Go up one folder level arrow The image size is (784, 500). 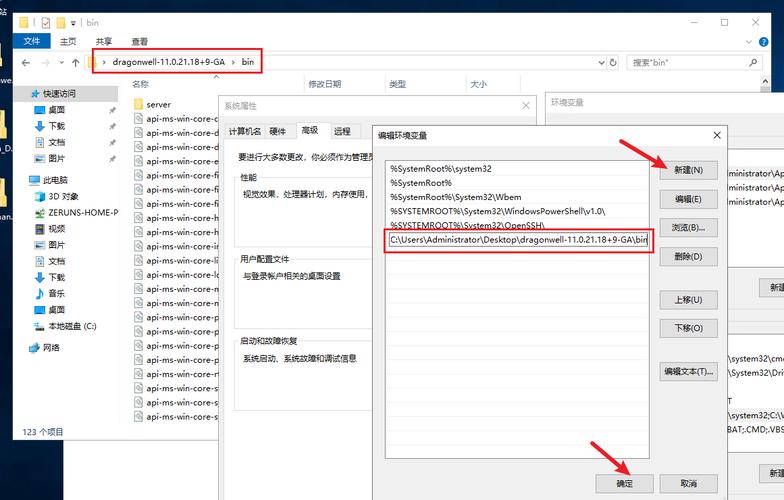click(76, 62)
